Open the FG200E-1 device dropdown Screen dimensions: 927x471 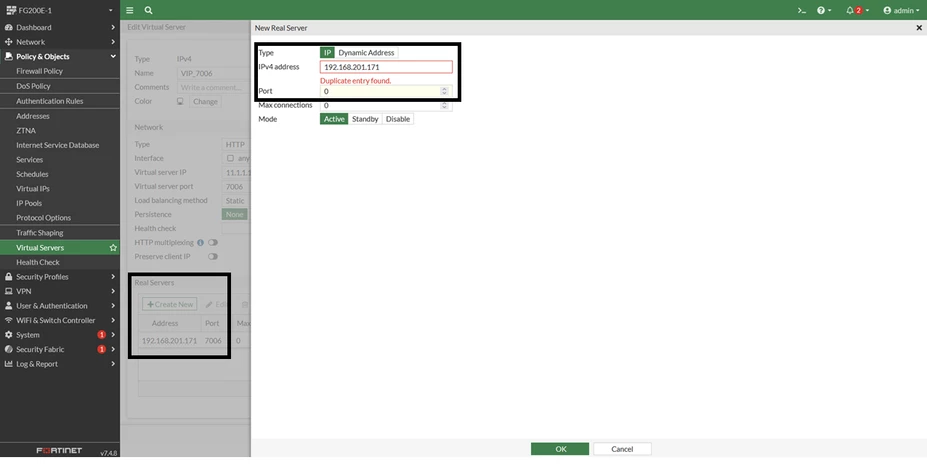[59, 10]
